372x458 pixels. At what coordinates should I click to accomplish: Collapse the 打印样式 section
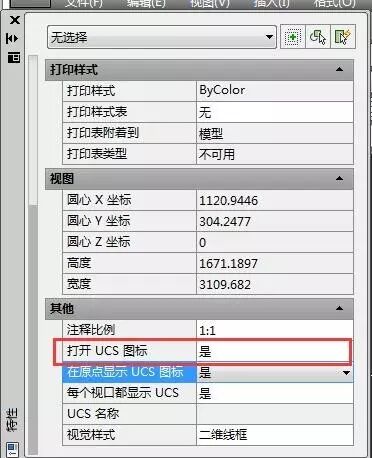pyautogui.click(x=339, y=69)
